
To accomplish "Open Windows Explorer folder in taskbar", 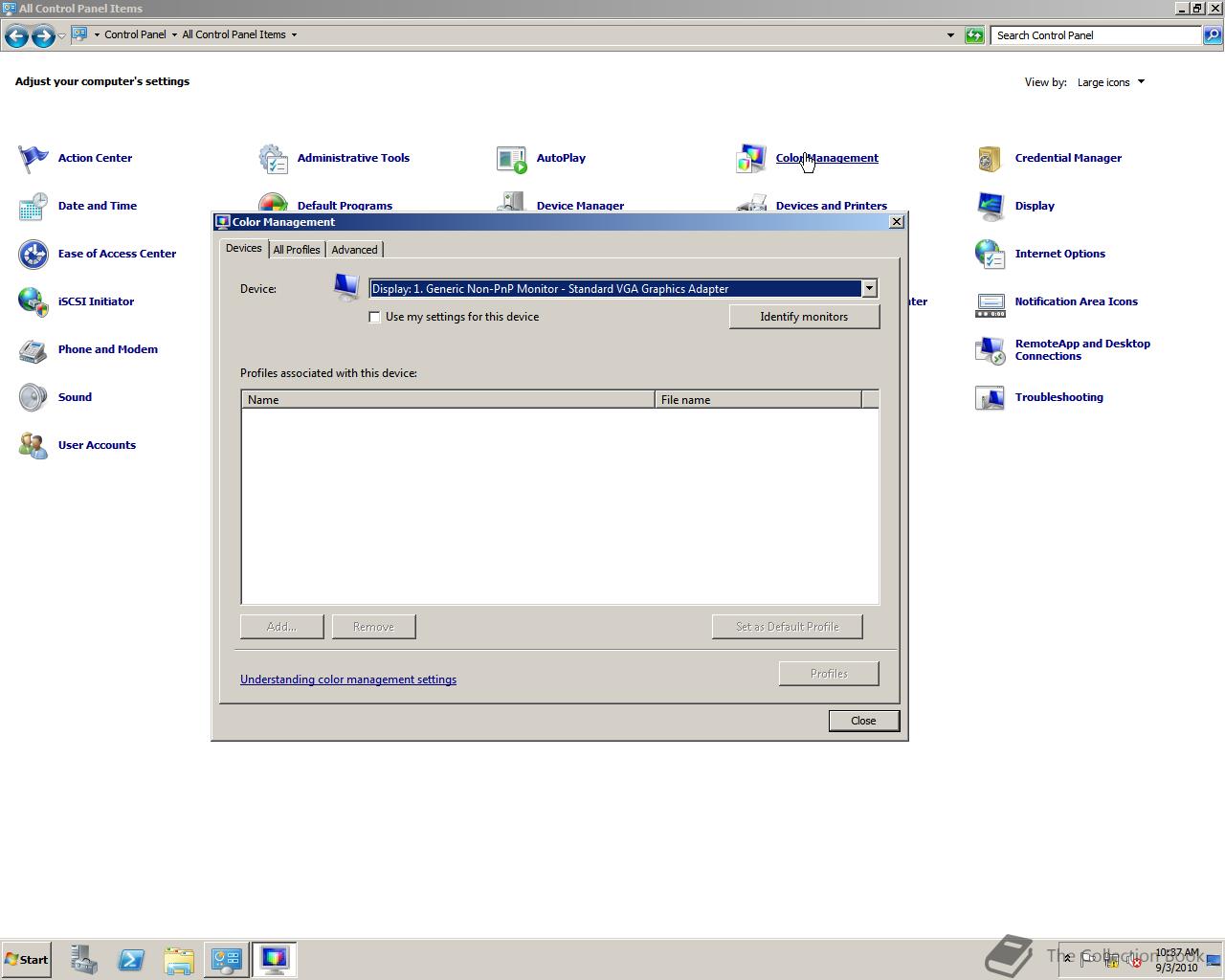I will tap(179, 959).
